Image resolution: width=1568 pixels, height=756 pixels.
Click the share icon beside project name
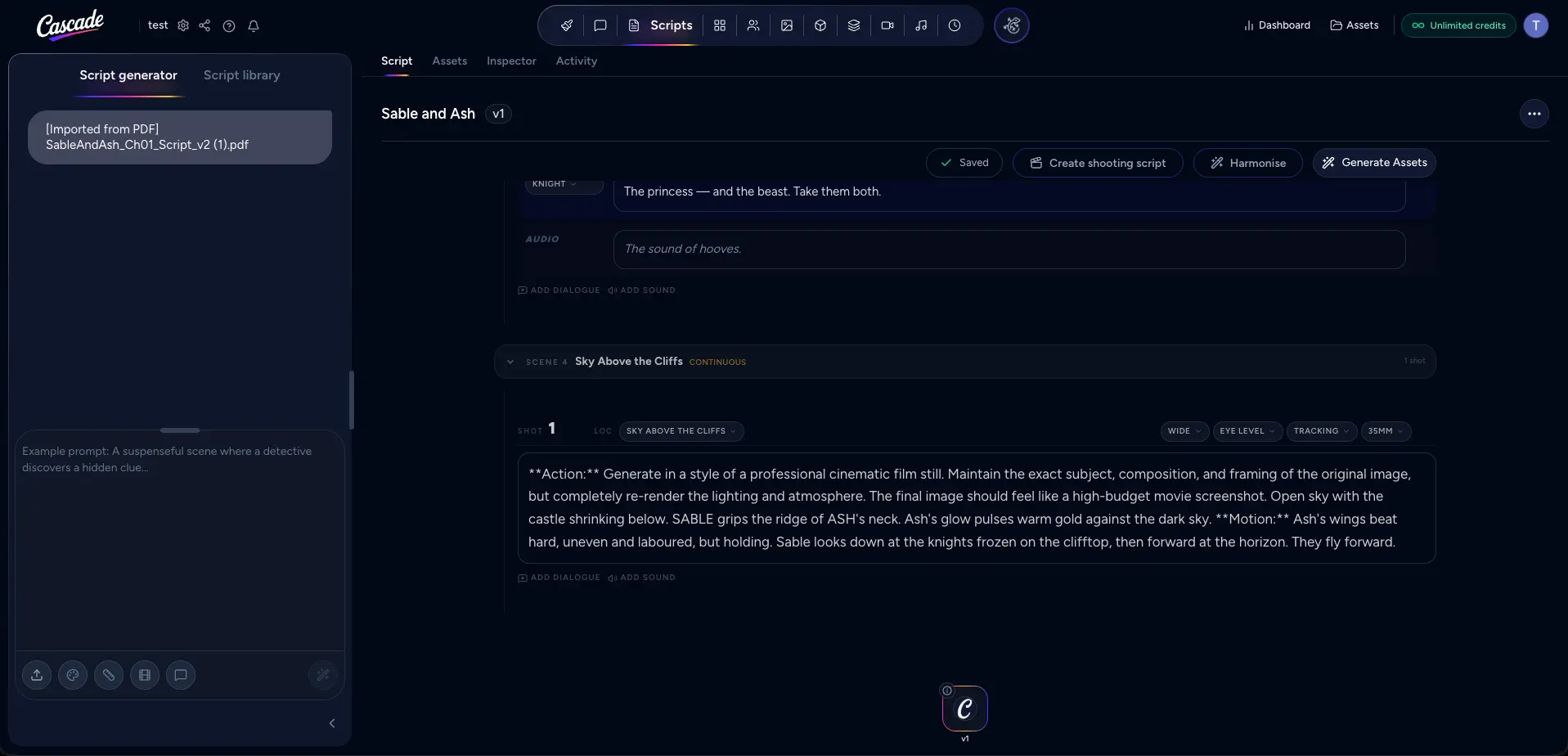pos(204,25)
